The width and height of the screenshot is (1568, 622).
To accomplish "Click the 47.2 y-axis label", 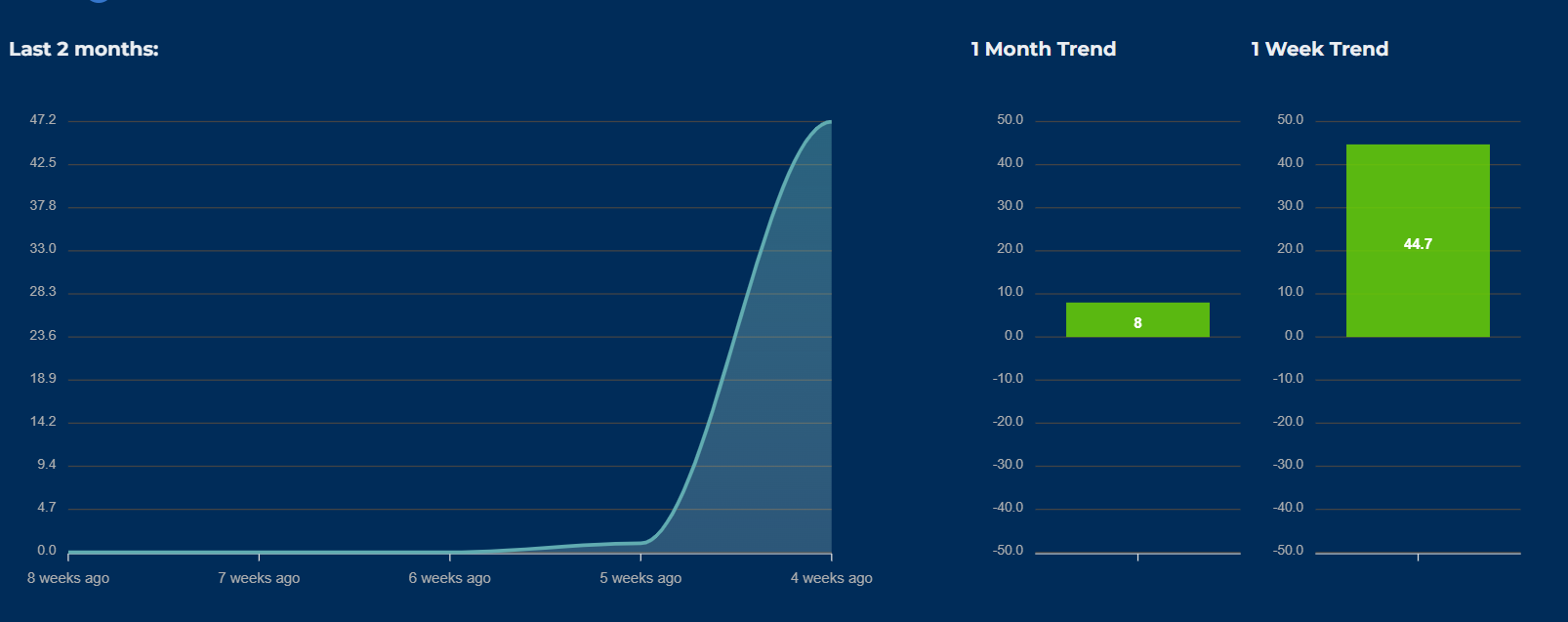I will [x=43, y=120].
